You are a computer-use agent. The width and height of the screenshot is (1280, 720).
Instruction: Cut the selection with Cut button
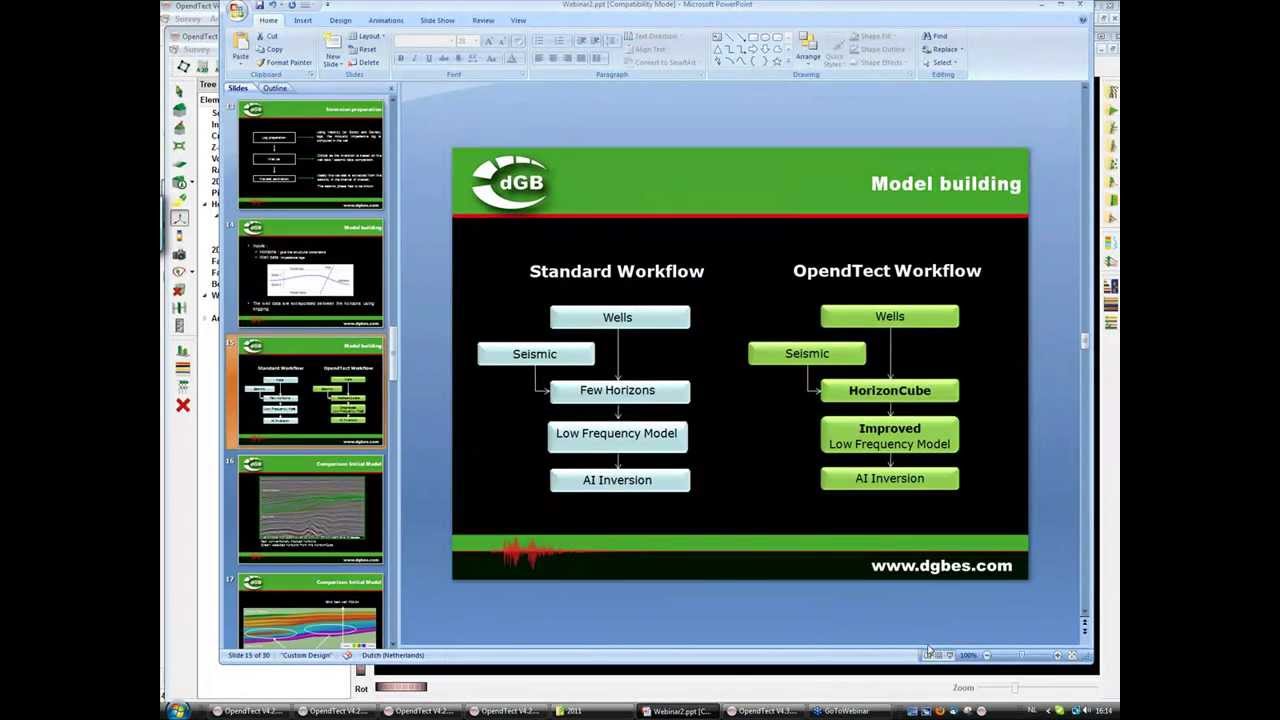click(267, 37)
